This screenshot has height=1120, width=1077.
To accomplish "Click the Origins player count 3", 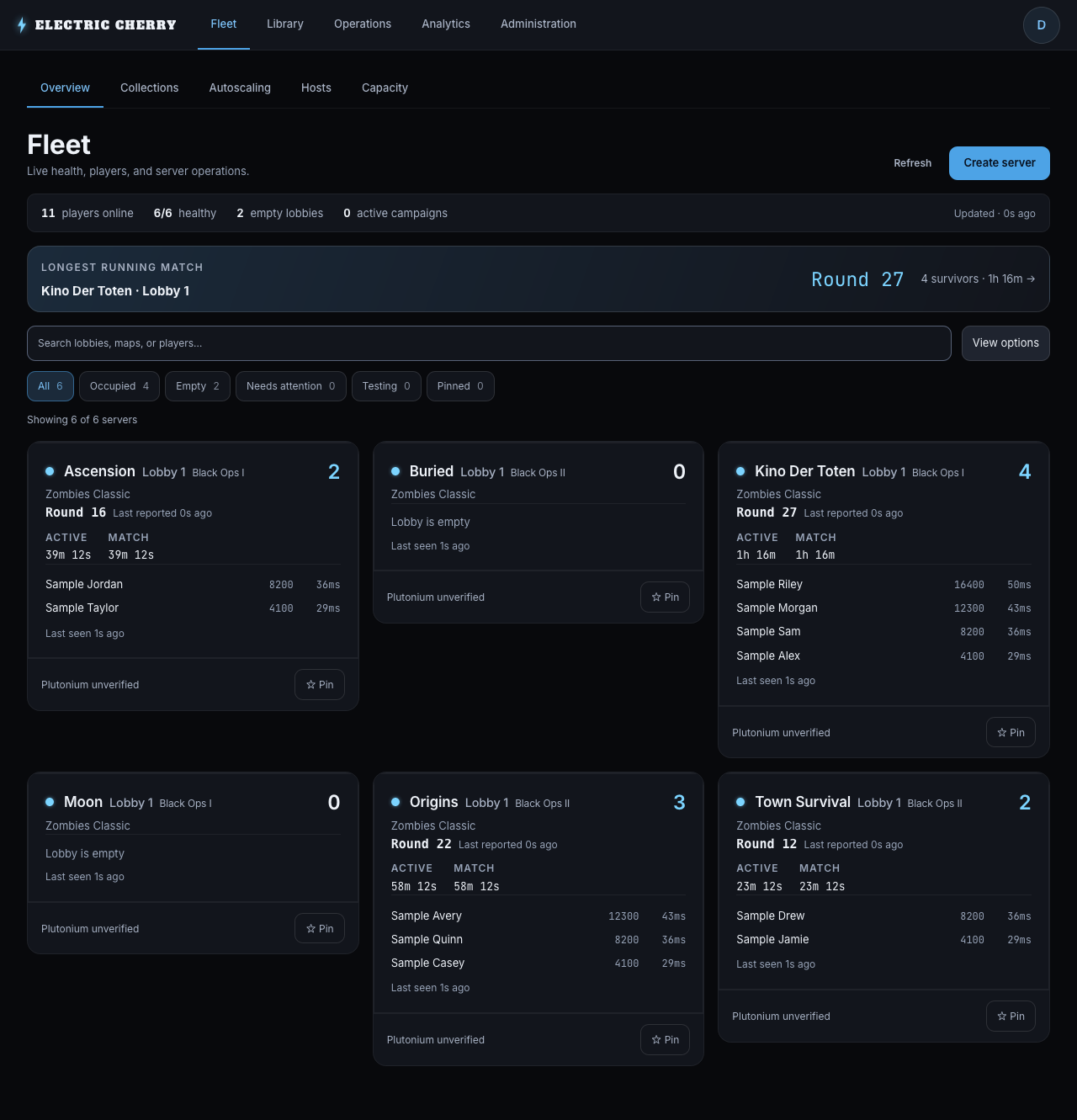I will point(680,803).
